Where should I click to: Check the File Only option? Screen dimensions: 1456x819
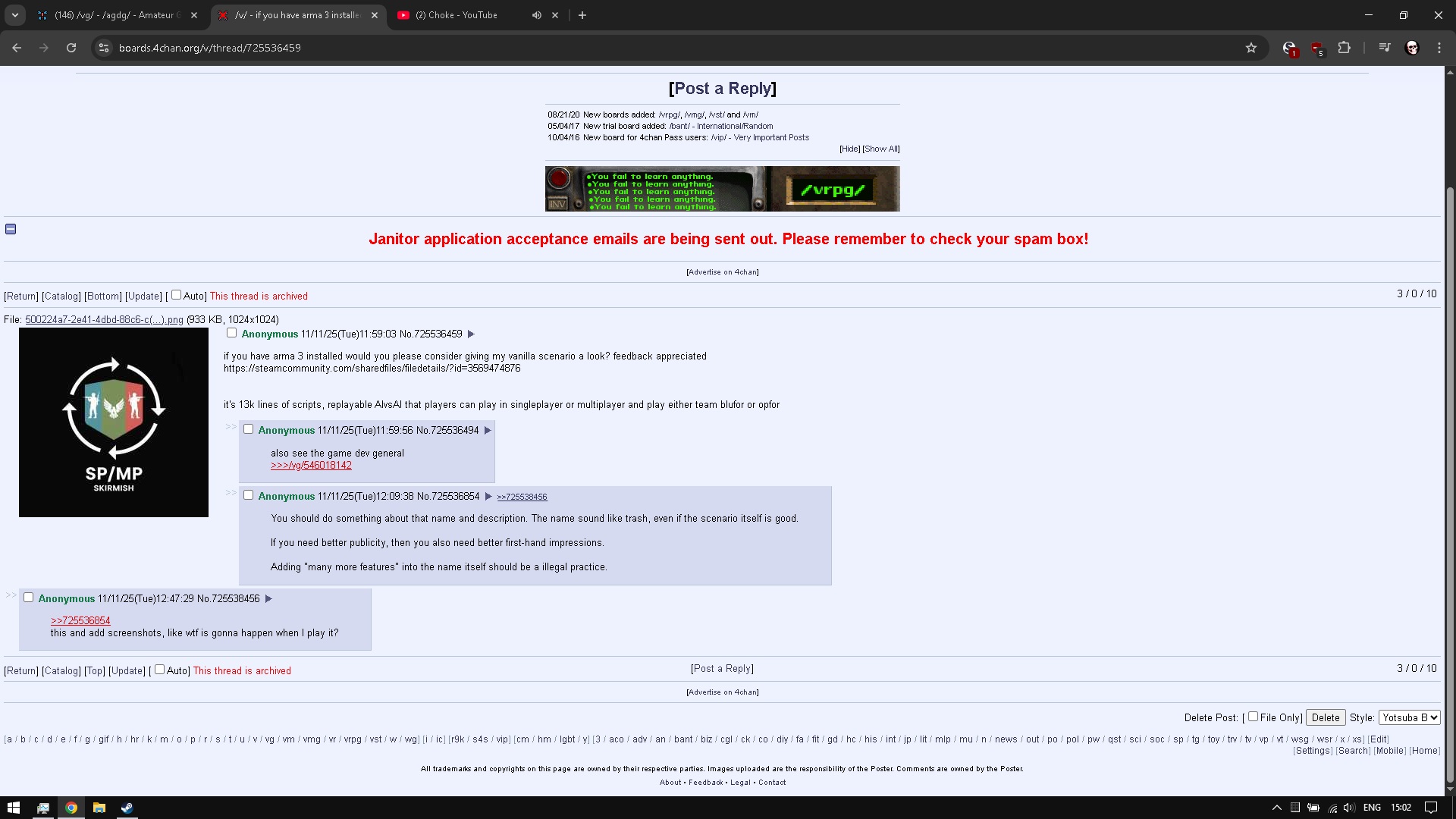click(1254, 717)
